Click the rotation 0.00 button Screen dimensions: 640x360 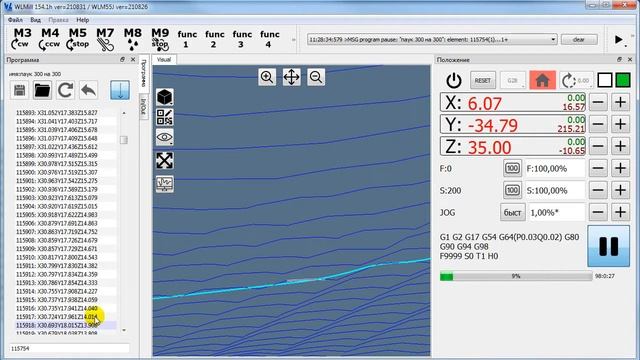(x=576, y=80)
